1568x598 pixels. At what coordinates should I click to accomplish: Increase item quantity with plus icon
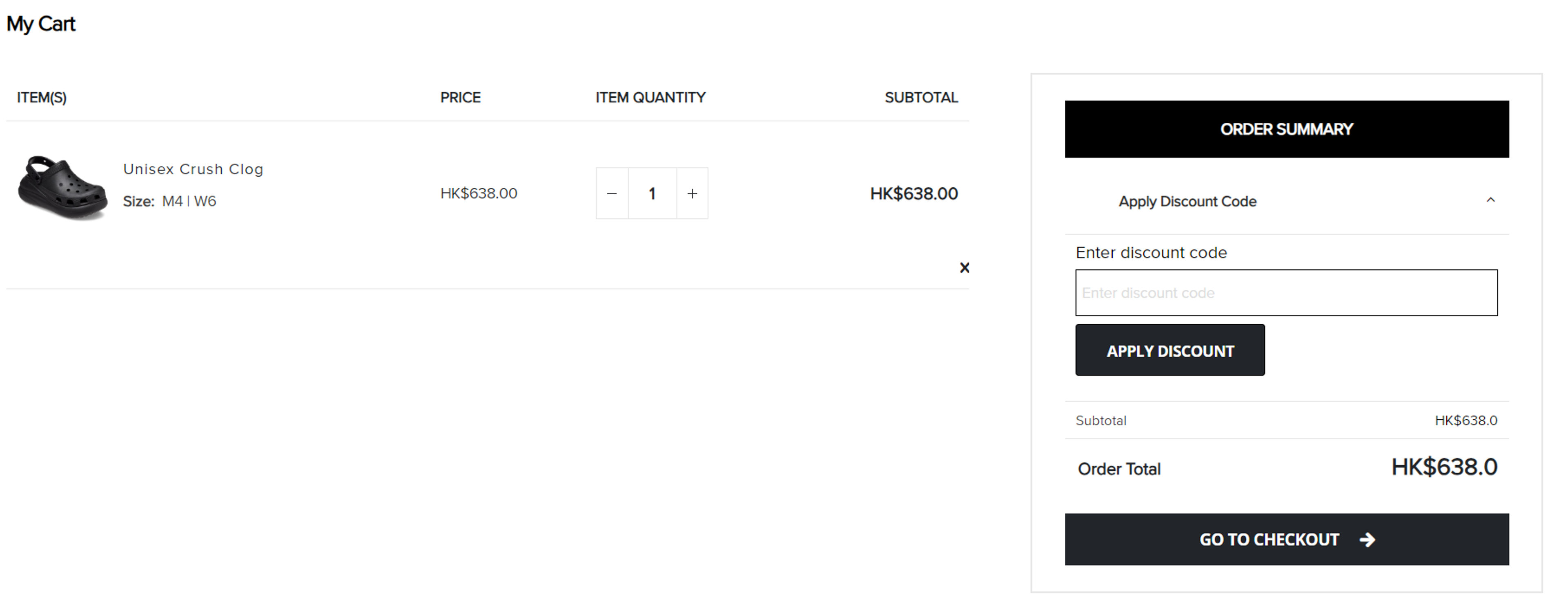pyautogui.click(x=692, y=193)
